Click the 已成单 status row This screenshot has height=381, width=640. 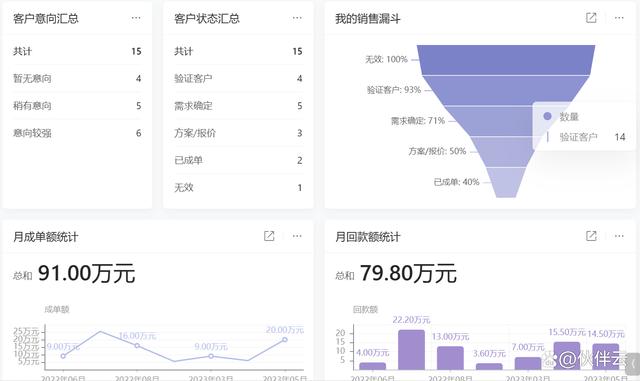pos(238,160)
